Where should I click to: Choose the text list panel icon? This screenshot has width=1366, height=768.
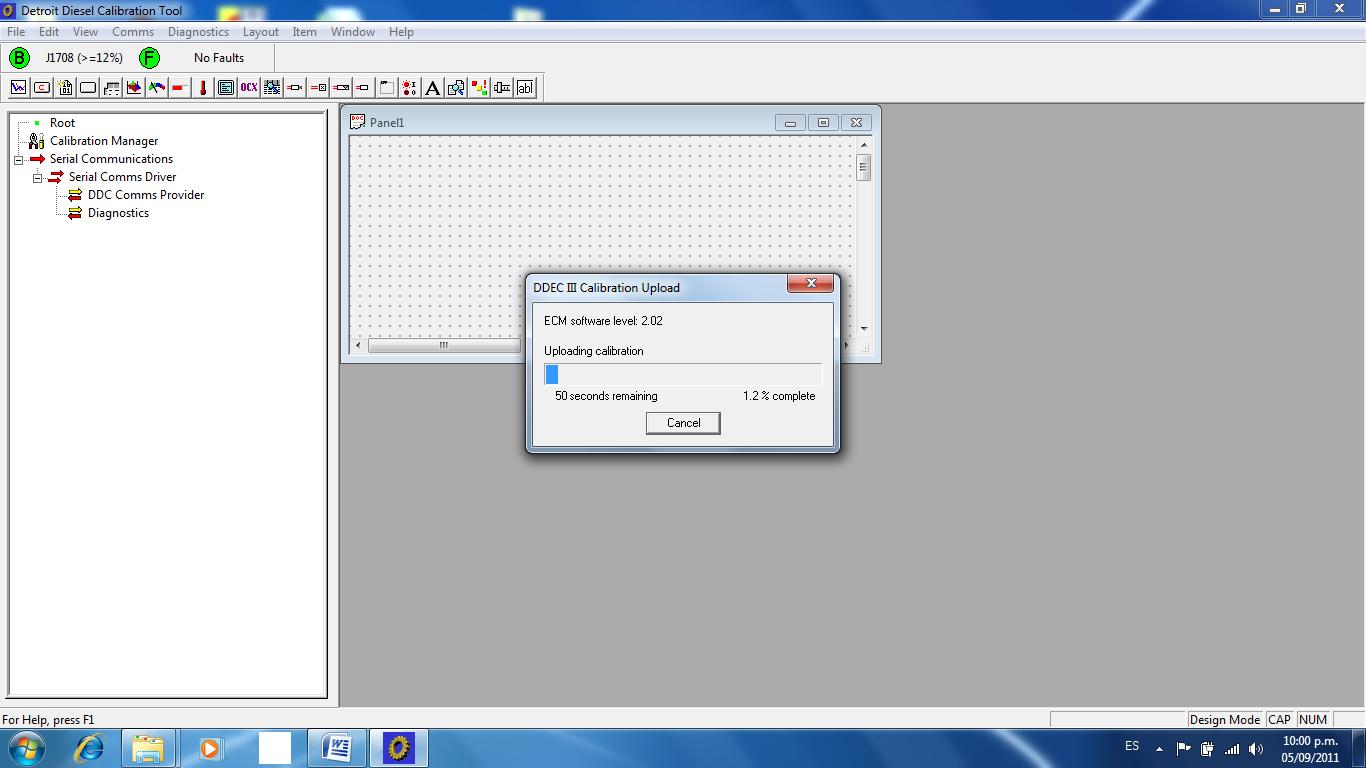tap(226, 88)
